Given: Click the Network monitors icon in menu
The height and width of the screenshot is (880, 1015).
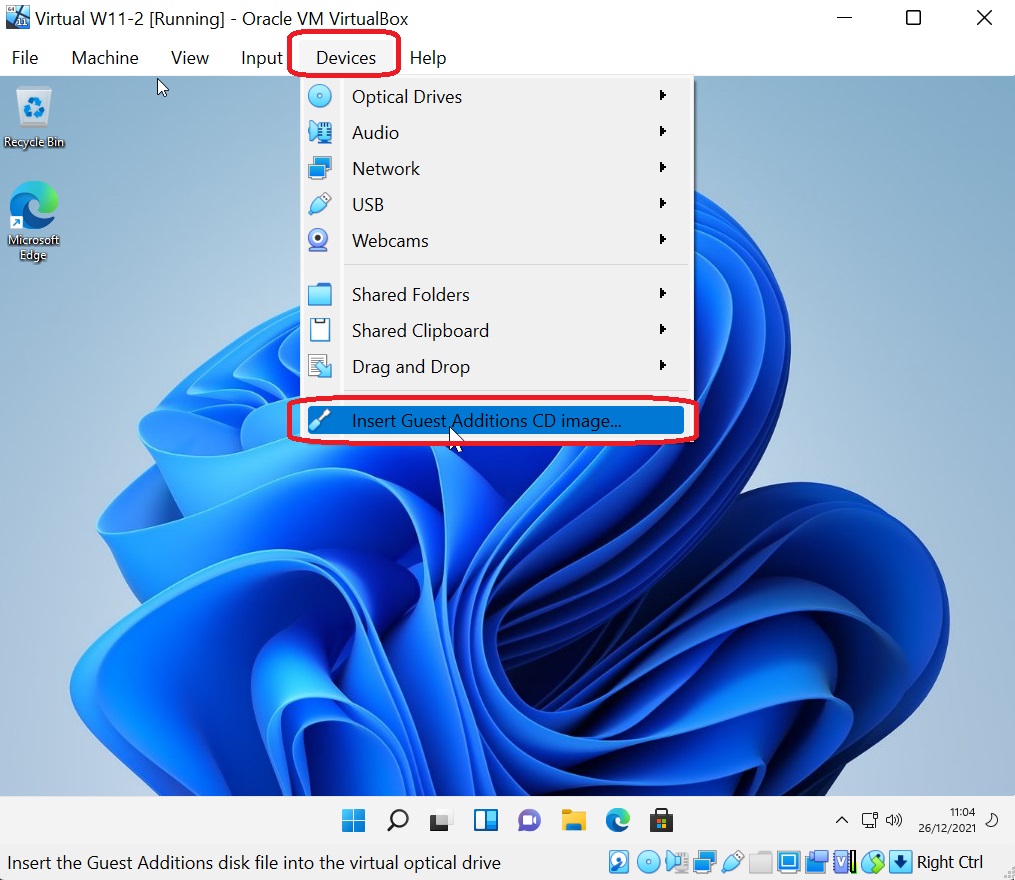Looking at the screenshot, I should 320,168.
